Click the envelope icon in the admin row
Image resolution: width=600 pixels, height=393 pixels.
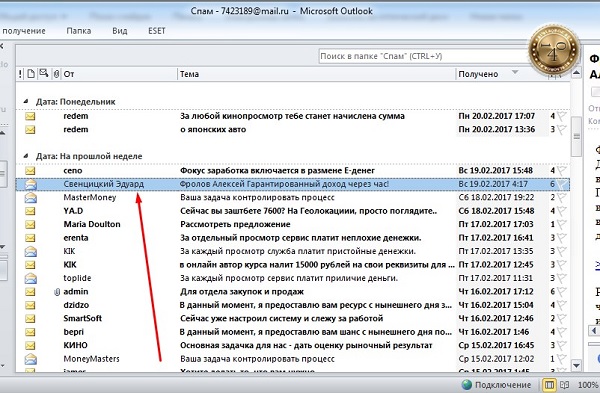pyautogui.click(x=30, y=292)
